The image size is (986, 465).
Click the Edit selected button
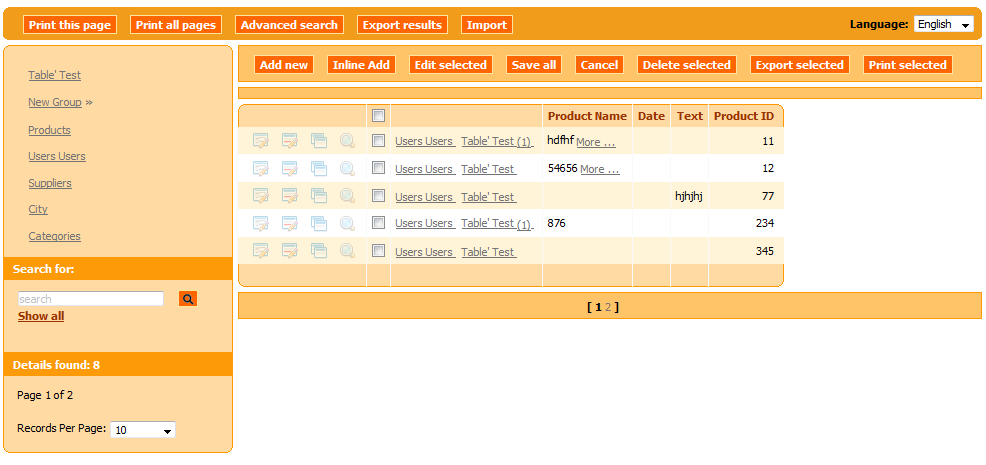tap(451, 65)
